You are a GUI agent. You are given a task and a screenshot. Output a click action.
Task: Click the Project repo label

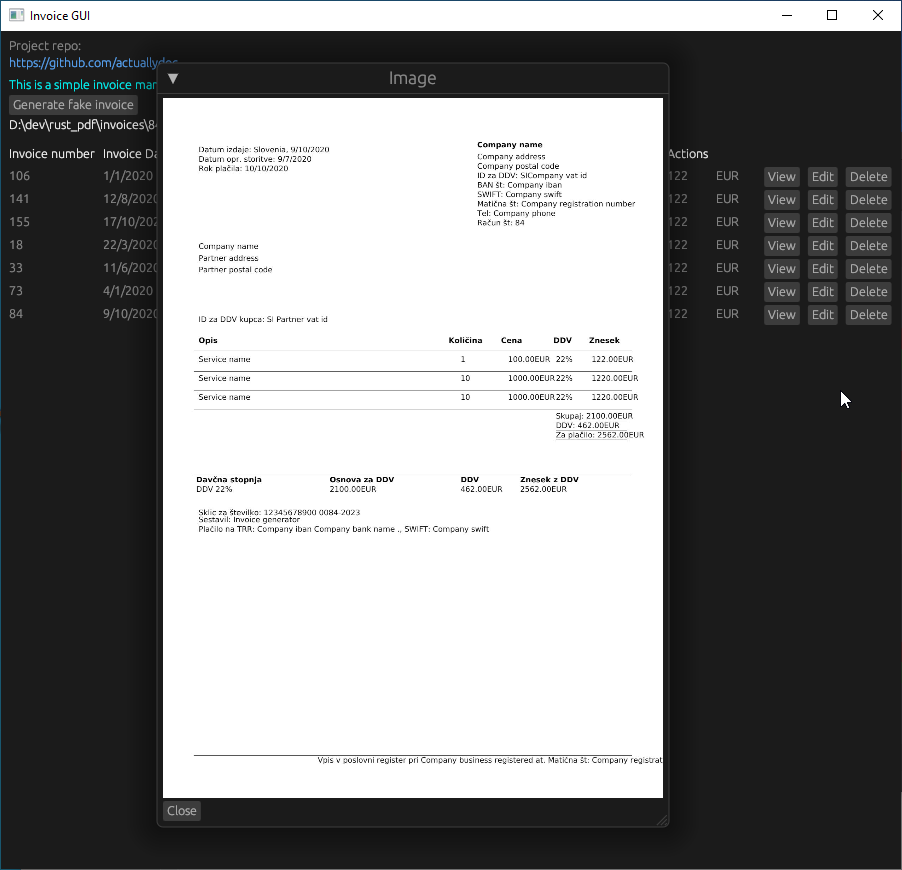coord(45,46)
